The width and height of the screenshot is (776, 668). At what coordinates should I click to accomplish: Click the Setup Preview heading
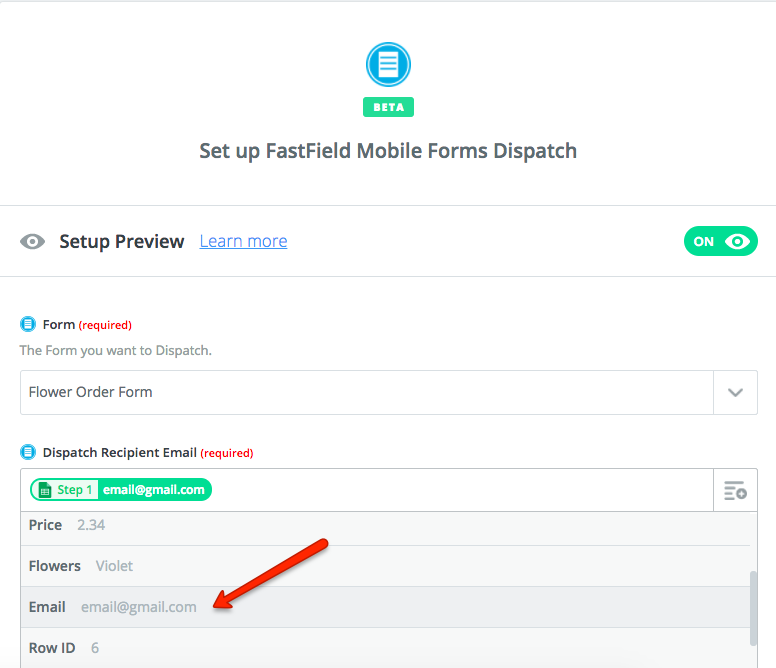coord(121,241)
